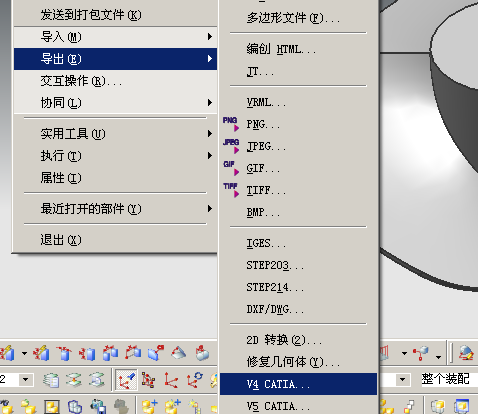Select the highlighted 导出 menu item
Screen dimensions: 478x414
[115, 59]
